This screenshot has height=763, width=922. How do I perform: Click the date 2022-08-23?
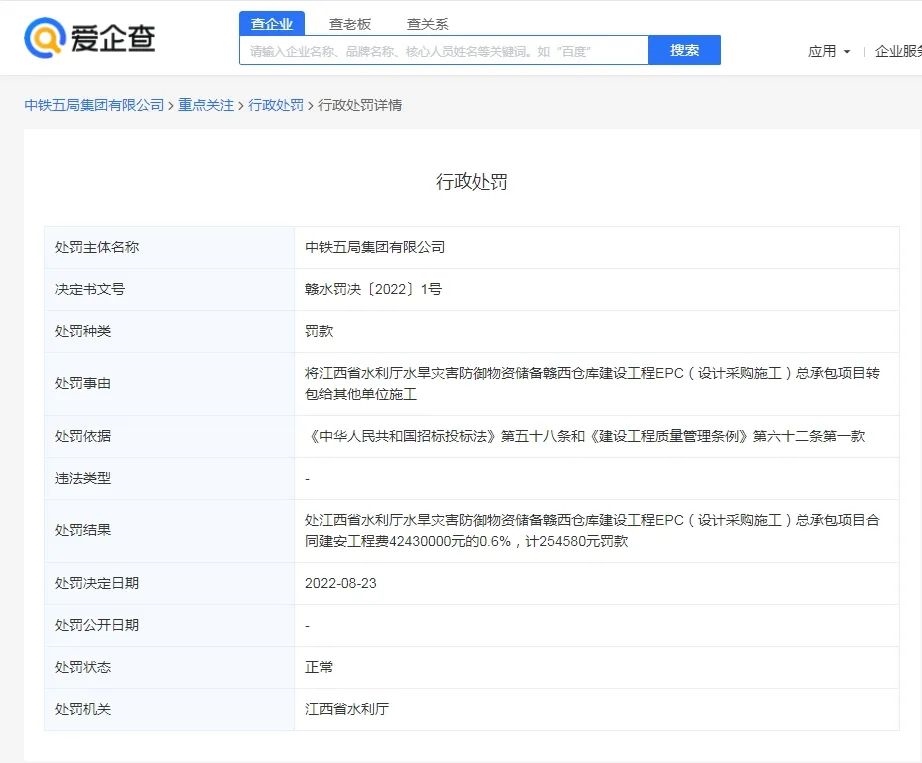(341, 583)
